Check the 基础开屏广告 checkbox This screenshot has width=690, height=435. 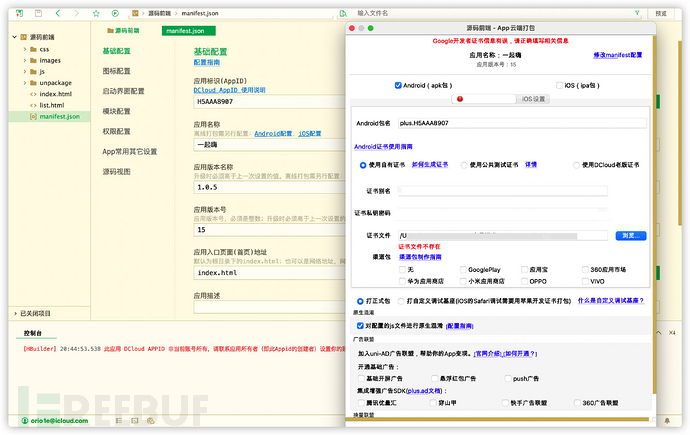click(361, 378)
